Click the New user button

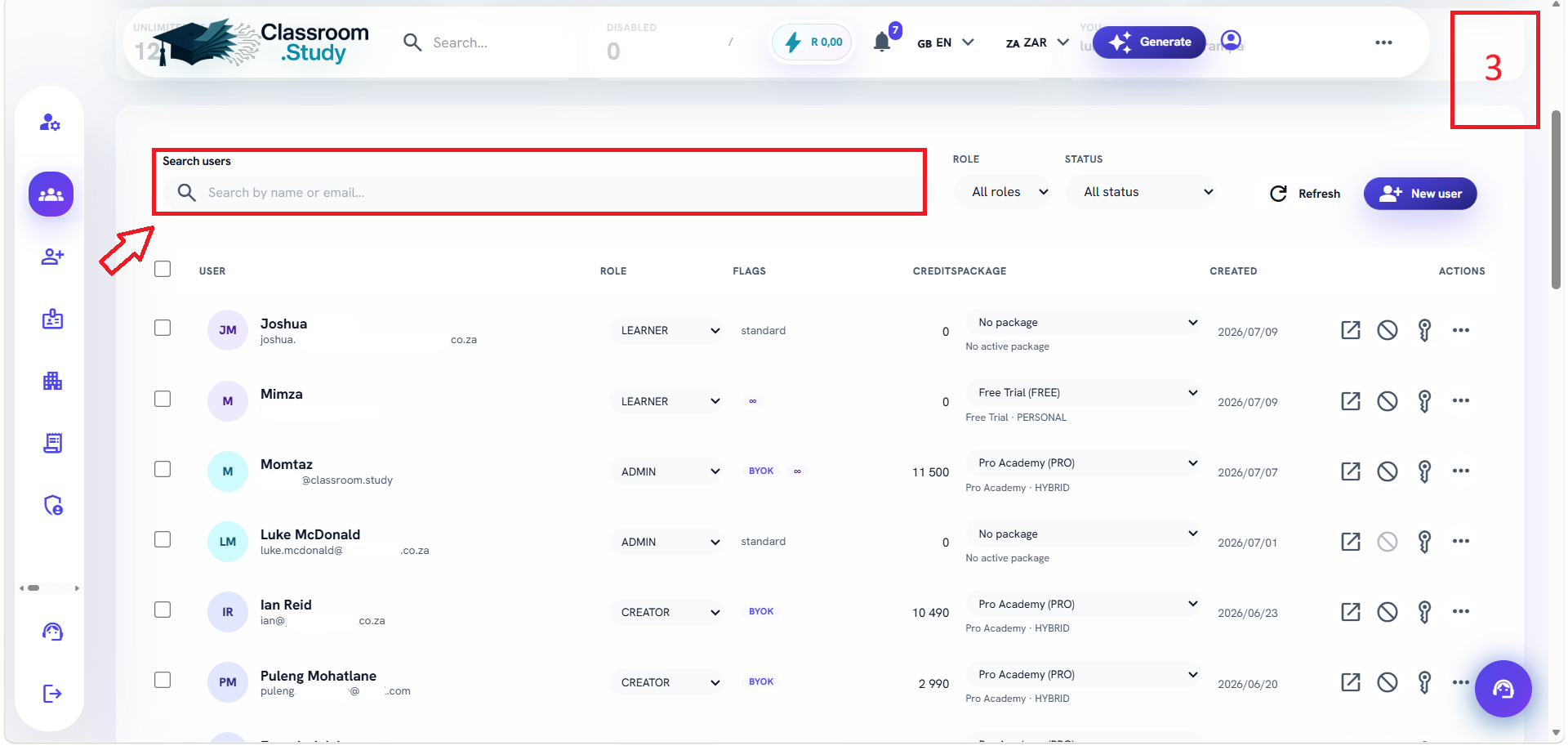coord(1420,194)
